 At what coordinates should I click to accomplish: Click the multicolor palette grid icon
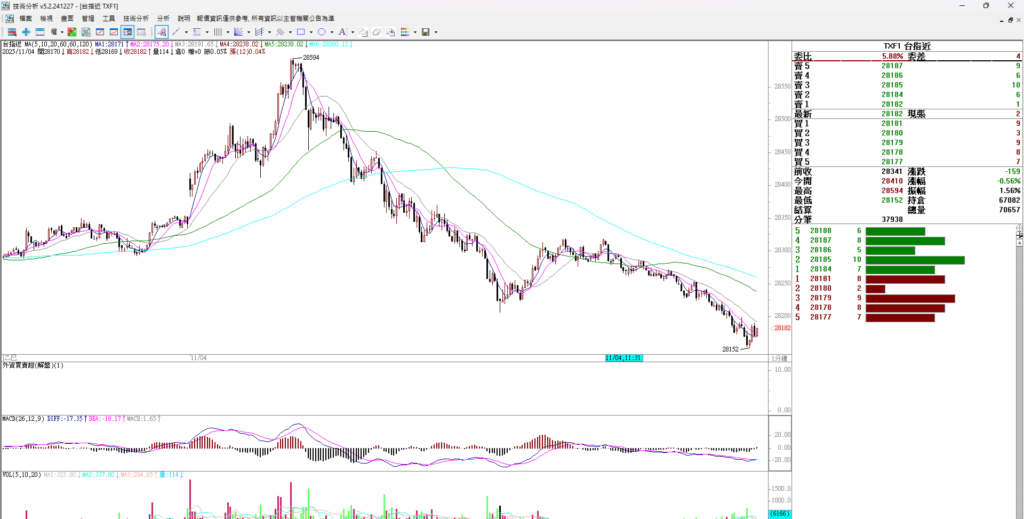[x=405, y=32]
